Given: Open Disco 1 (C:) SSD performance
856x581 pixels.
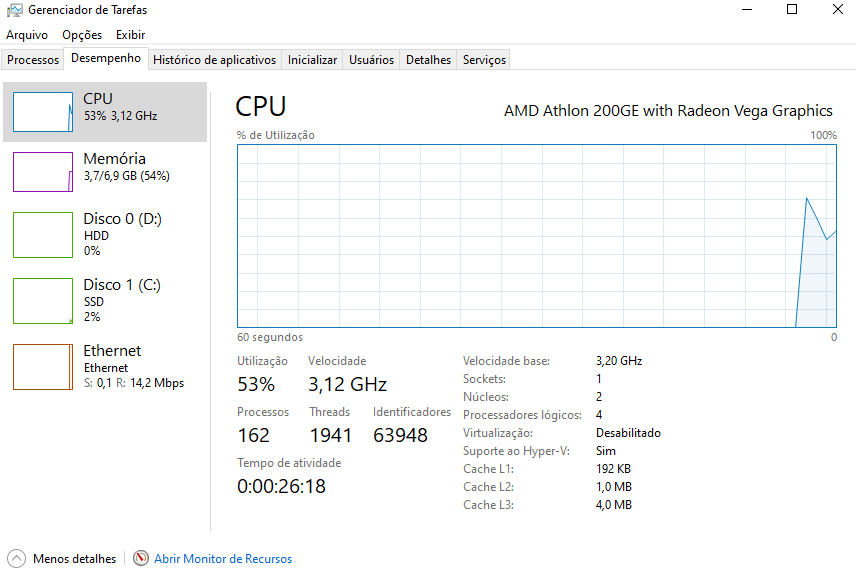Looking at the screenshot, I should coord(105,301).
